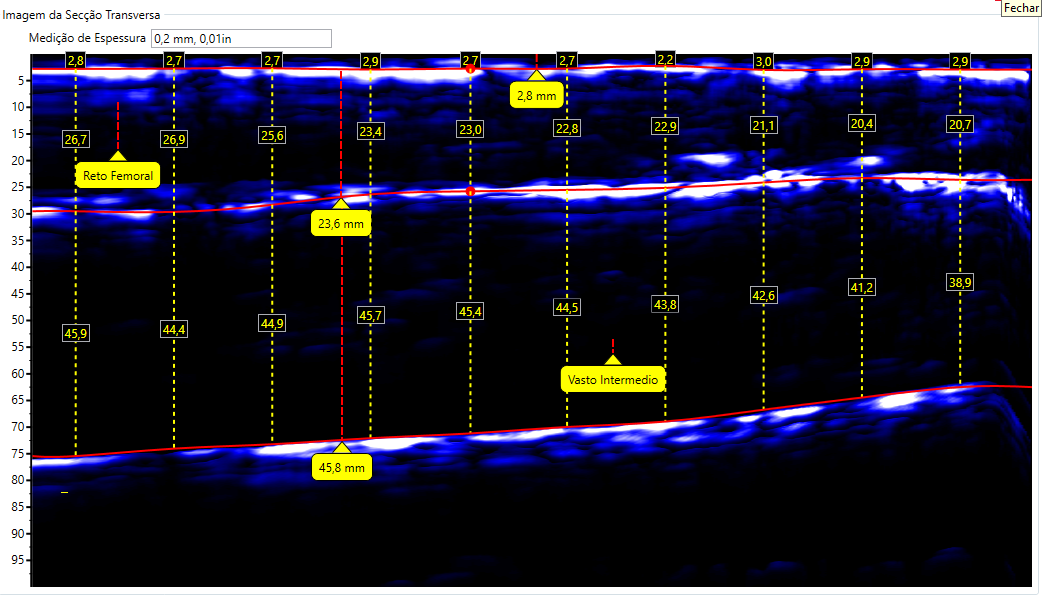Click the 45,9 depth measurement box
1042x597 pixels.
(76, 334)
